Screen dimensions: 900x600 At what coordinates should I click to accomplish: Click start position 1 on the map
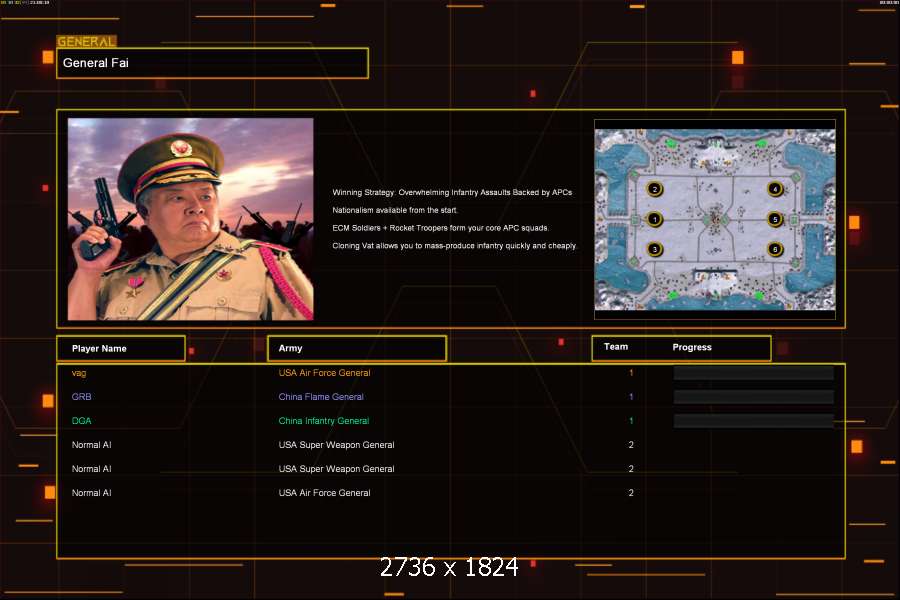654,219
